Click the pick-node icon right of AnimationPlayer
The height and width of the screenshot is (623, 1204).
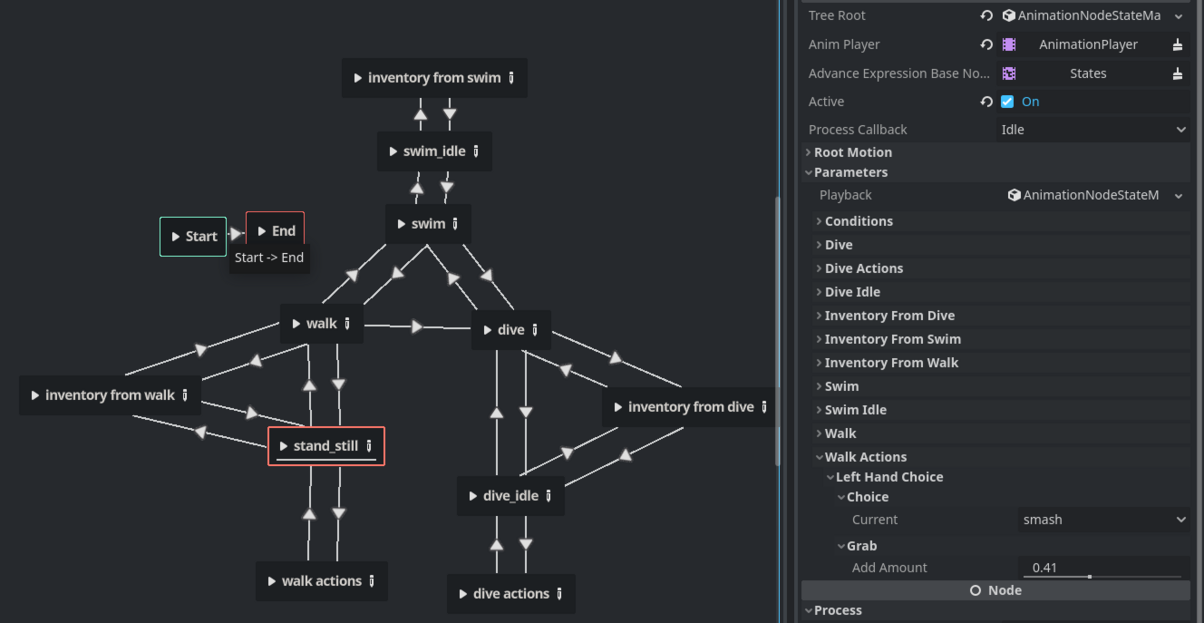pos(1177,45)
